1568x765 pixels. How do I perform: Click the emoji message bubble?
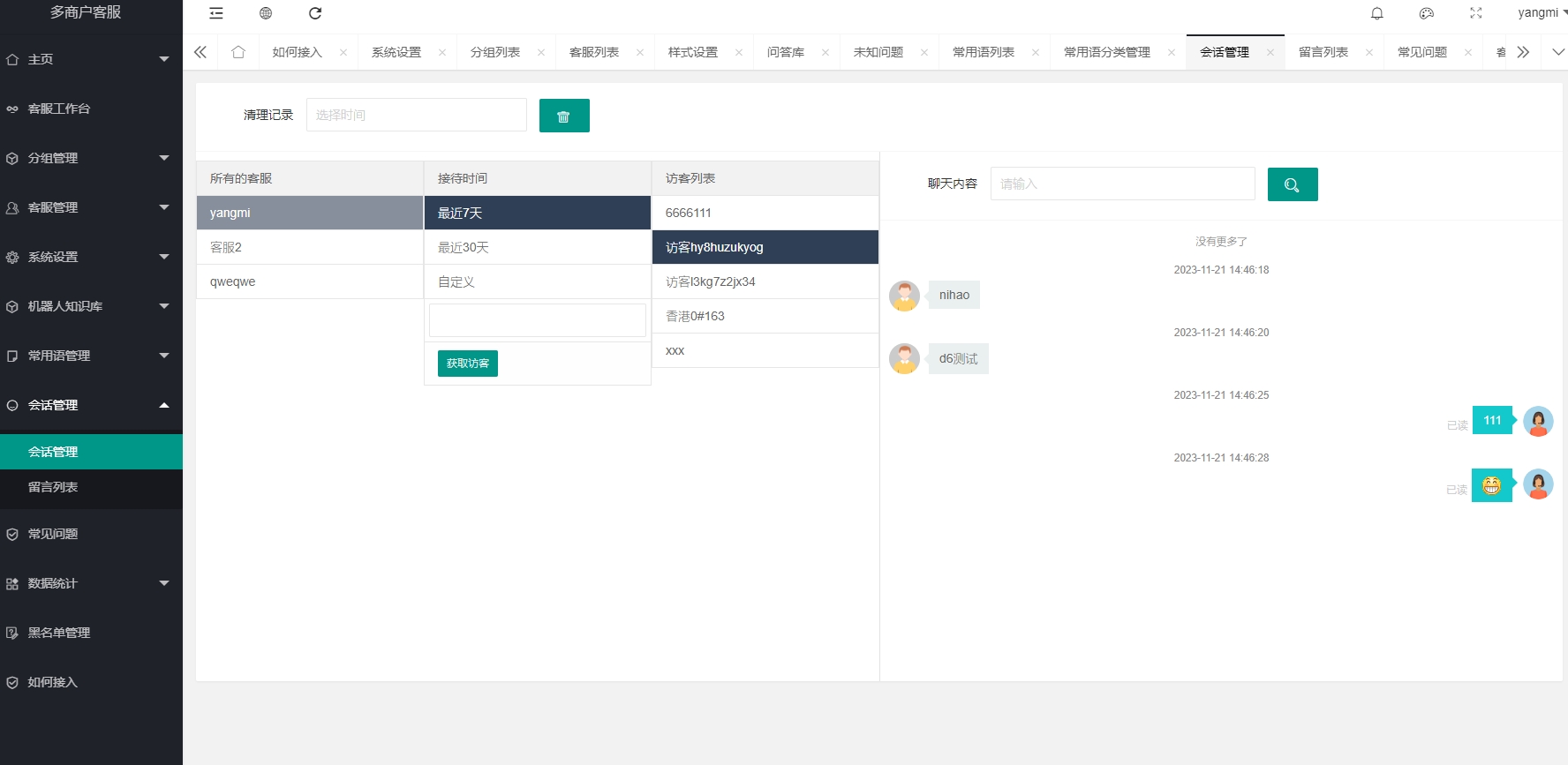(1492, 485)
